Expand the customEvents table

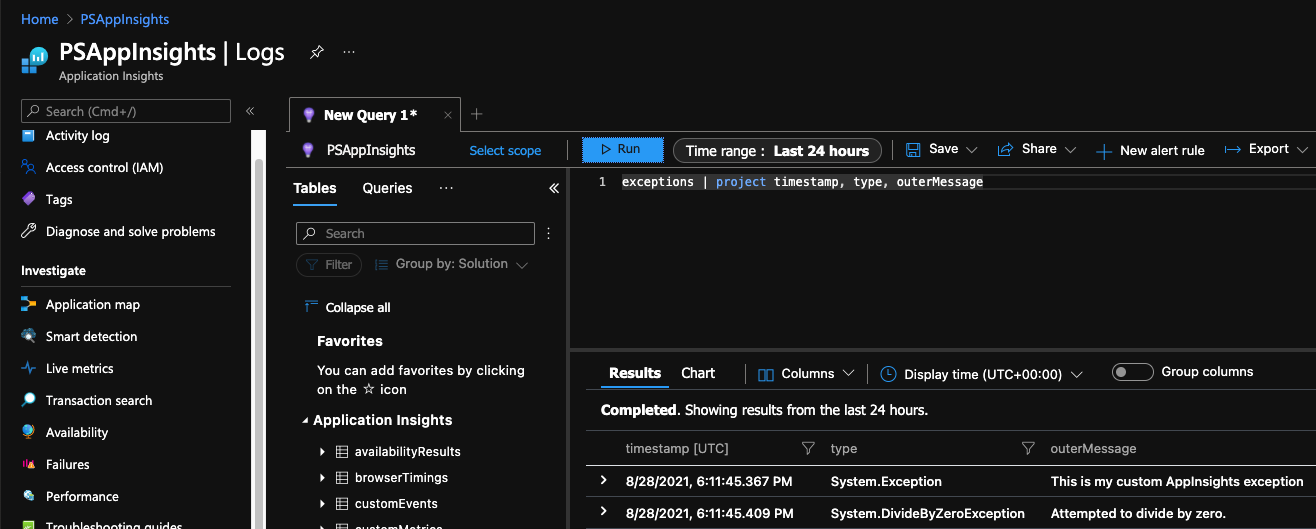pyautogui.click(x=322, y=504)
